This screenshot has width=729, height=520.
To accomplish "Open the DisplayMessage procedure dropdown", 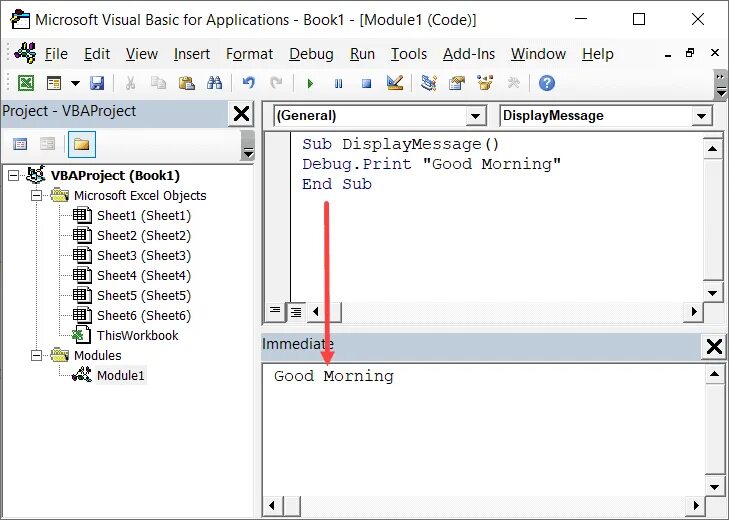I will point(702,116).
